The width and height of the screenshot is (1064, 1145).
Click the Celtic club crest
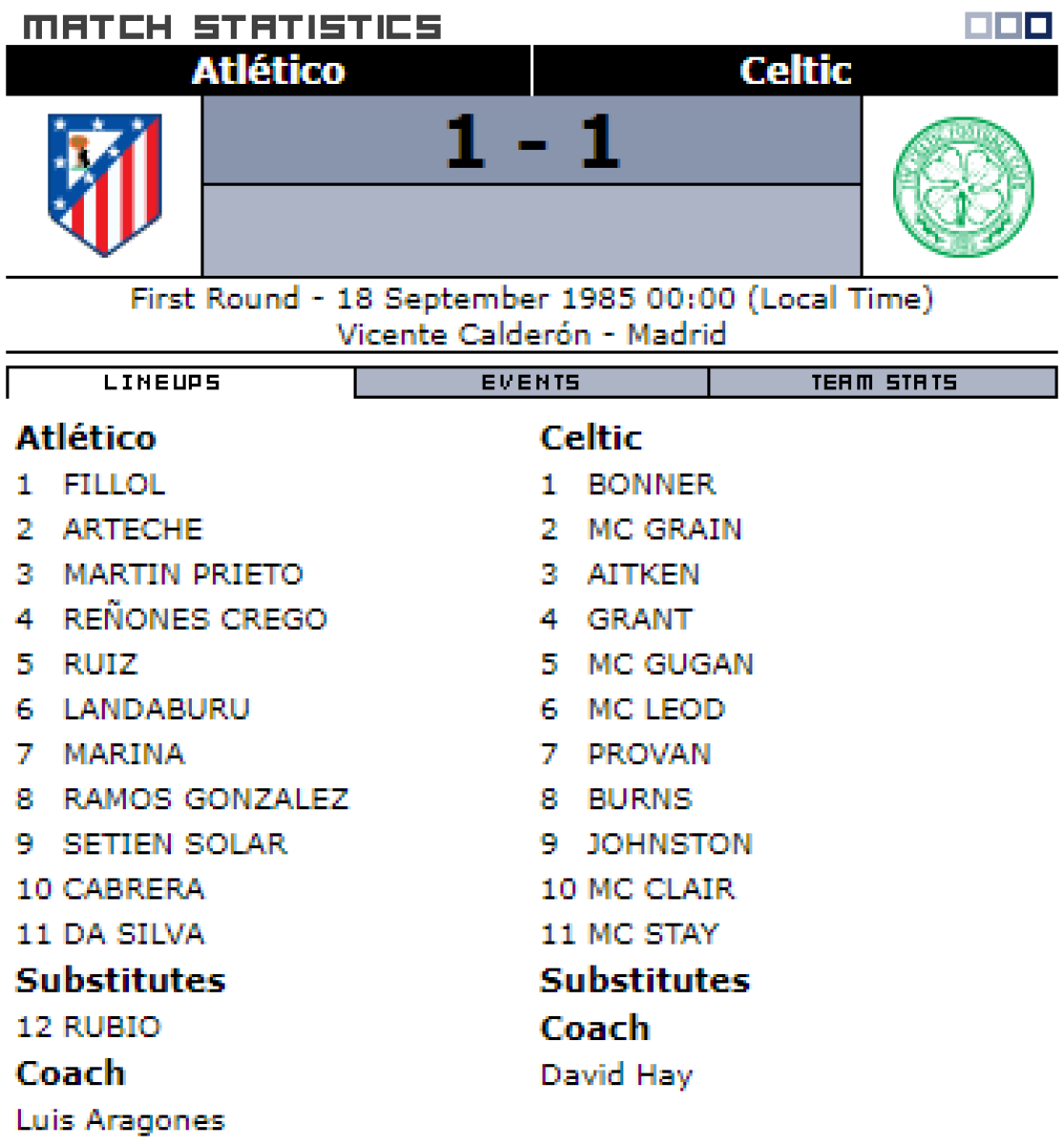(962, 187)
